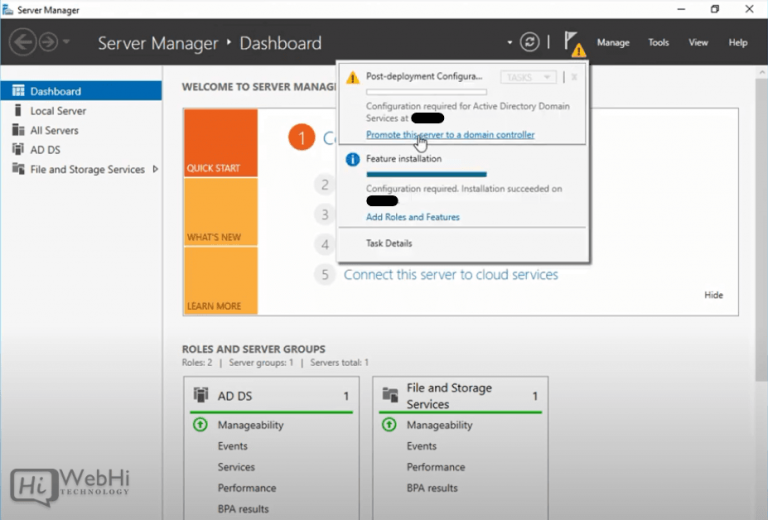The image size is (768, 520).
Task: Click the refresh dashboard icon
Action: pos(530,42)
